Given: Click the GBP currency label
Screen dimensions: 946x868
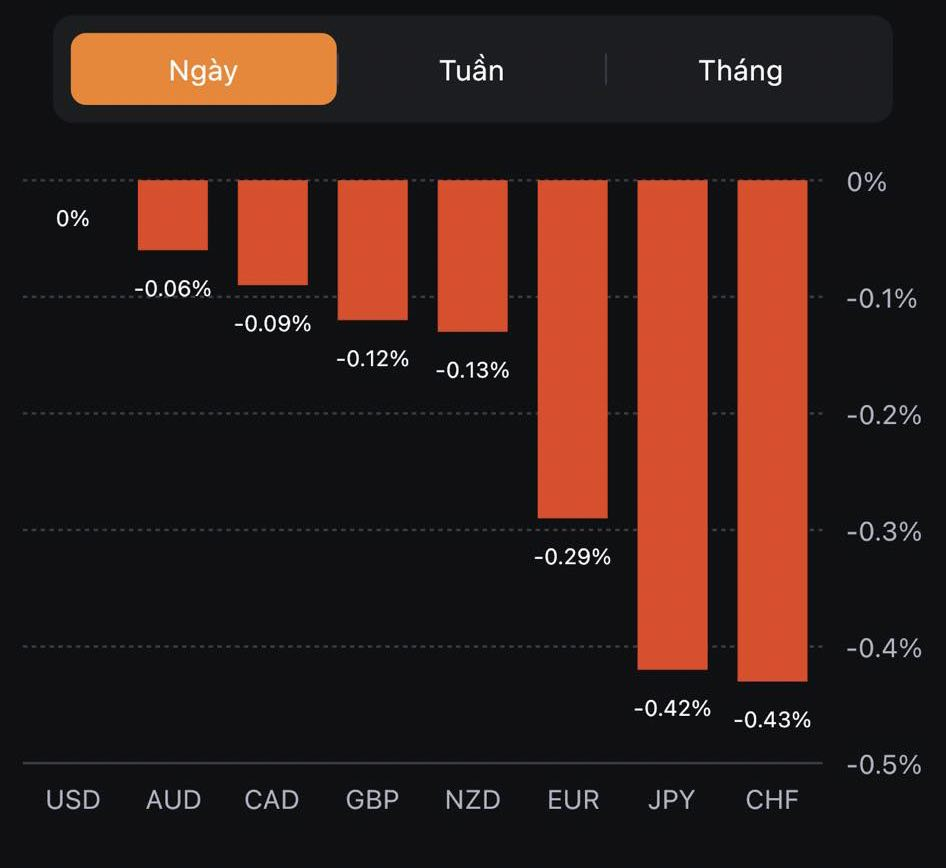Looking at the screenshot, I should (x=373, y=800).
